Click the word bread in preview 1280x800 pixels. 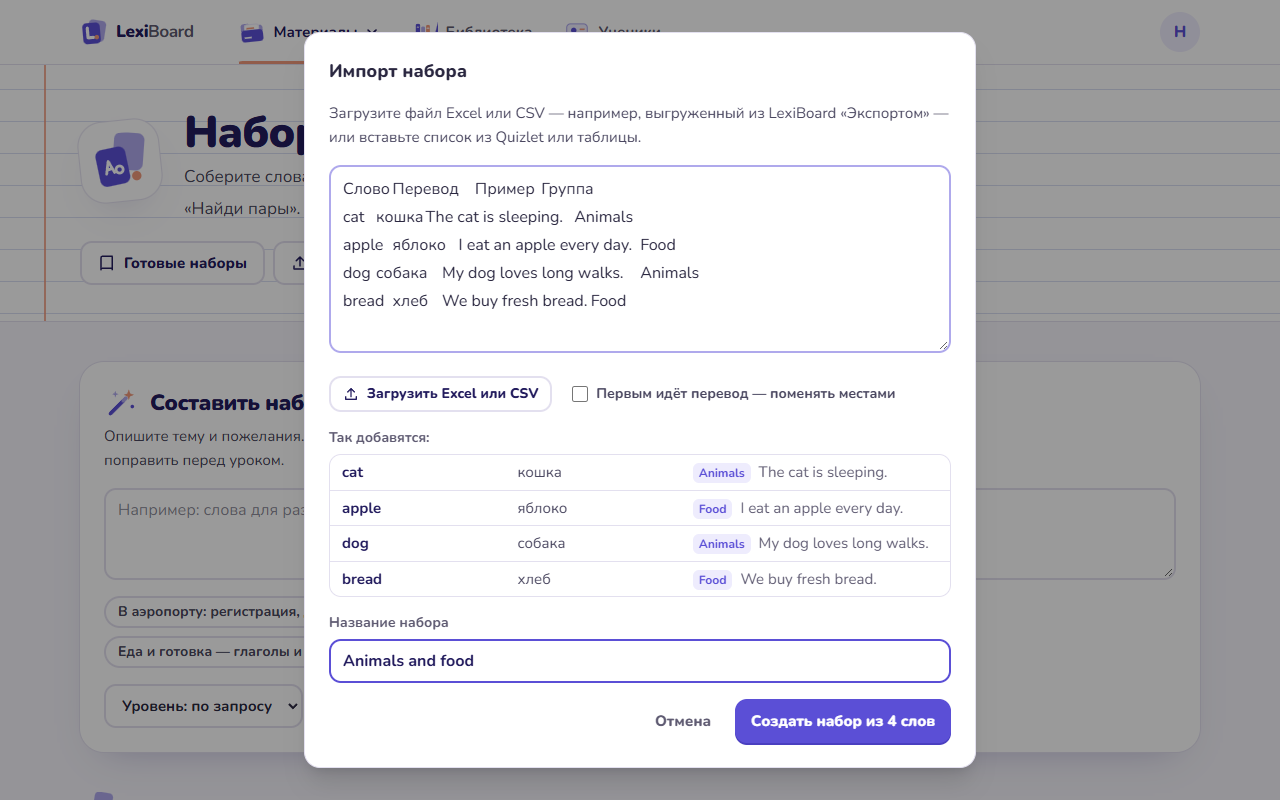362,579
